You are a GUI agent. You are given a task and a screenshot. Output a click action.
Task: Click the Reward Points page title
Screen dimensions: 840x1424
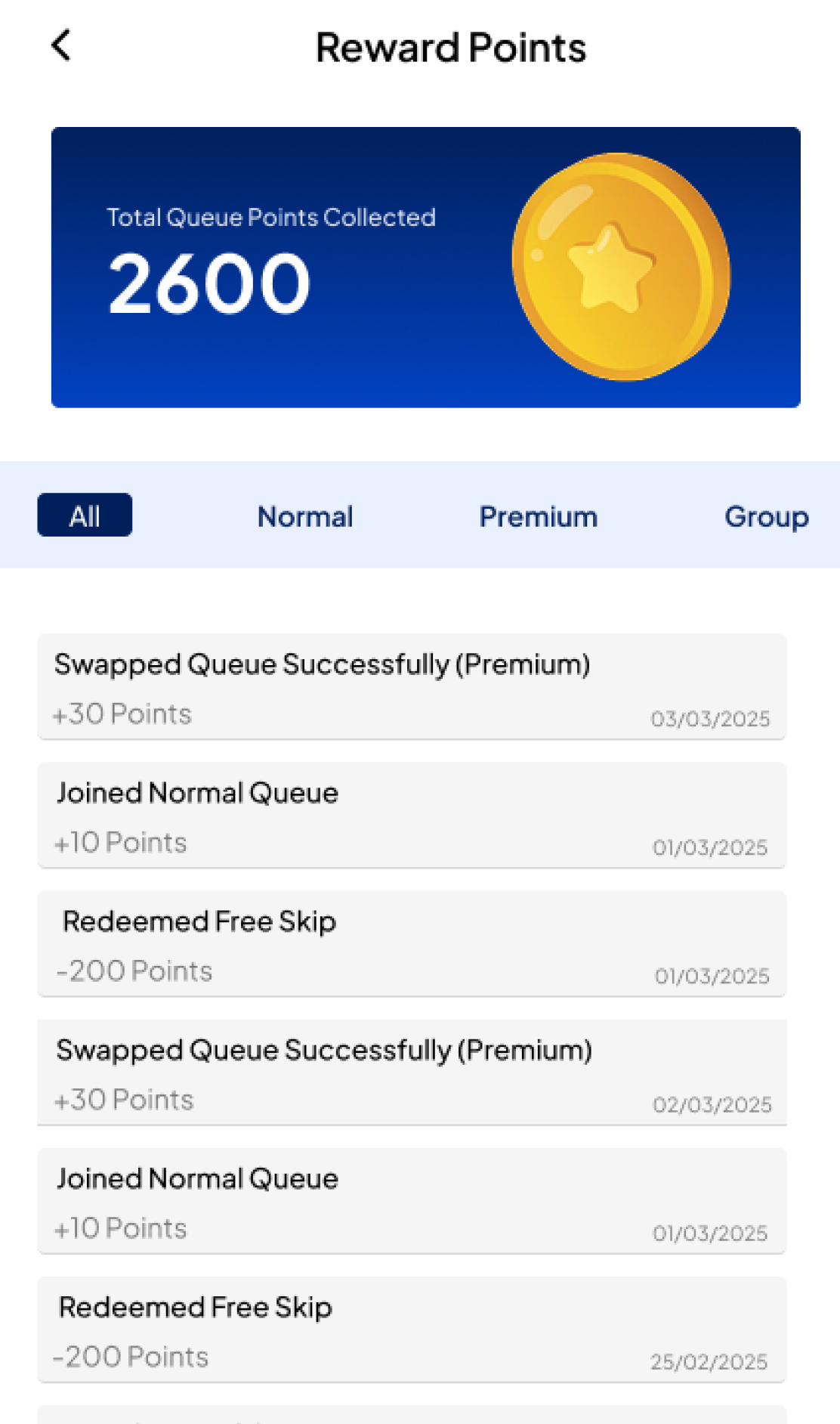pyautogui.click(x=450, y=48)
